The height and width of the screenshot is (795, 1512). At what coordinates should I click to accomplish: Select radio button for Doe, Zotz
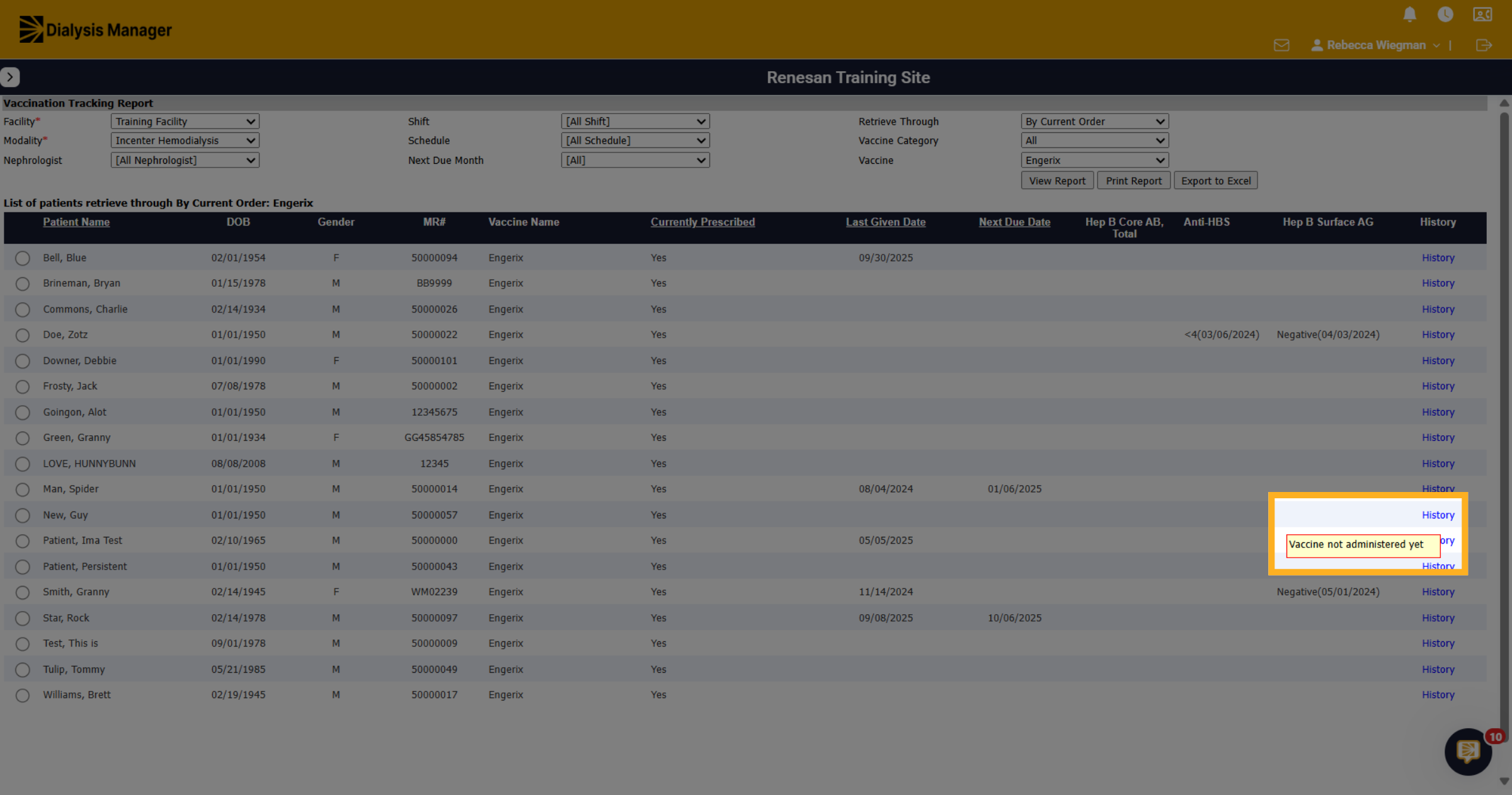tap(23, 335)
